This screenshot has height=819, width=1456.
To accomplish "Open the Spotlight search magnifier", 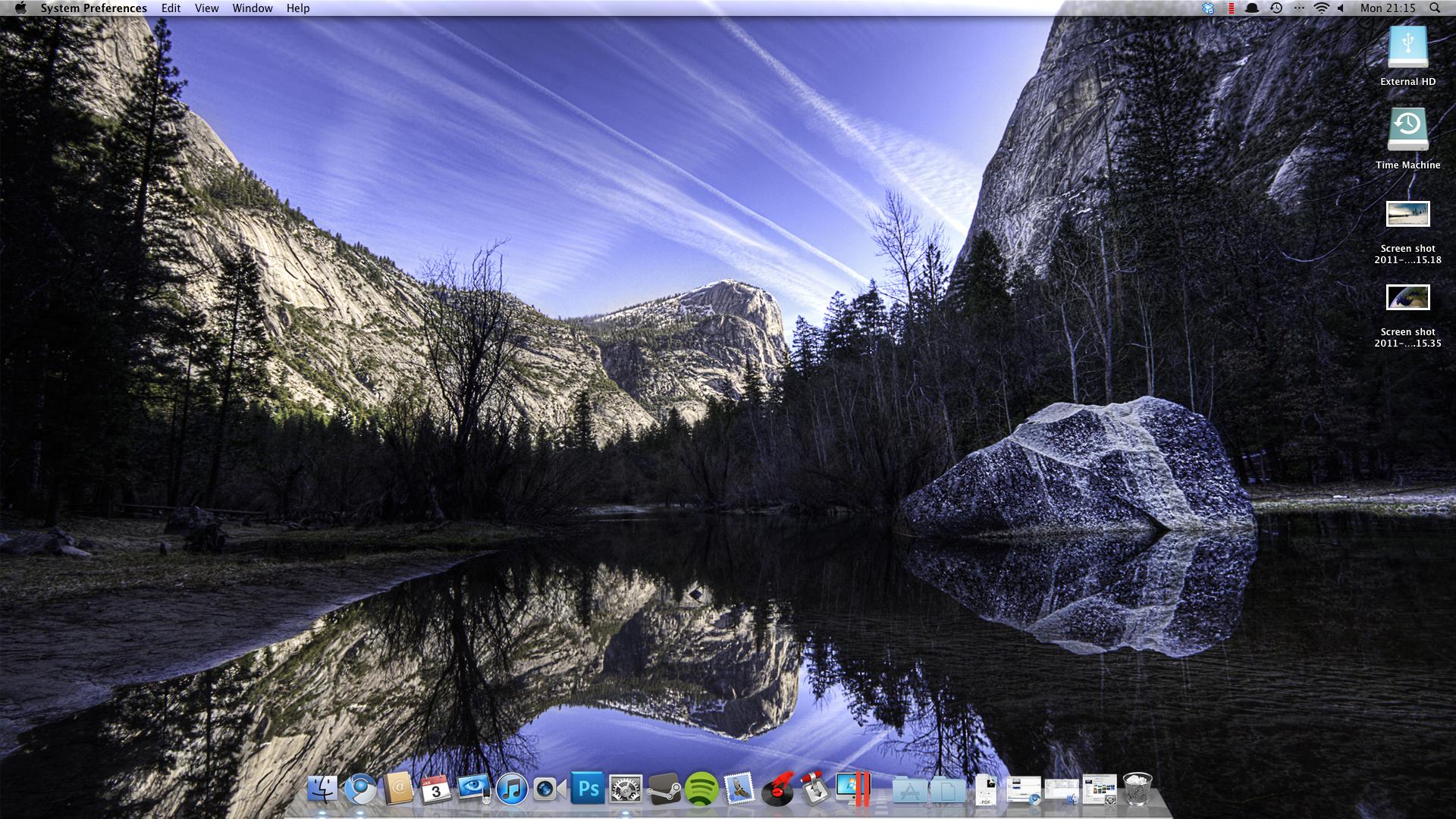I will [1435, 8].
